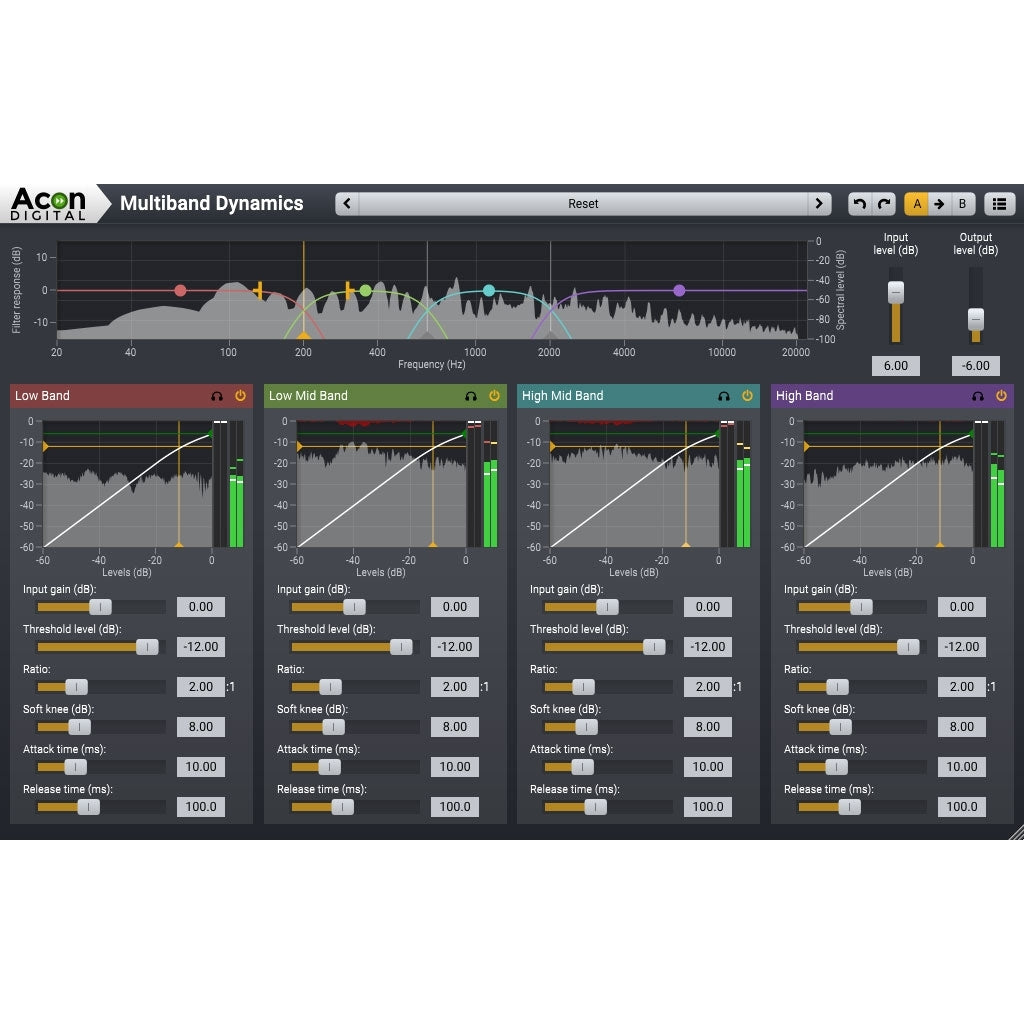Click the Low Mid Band header title
Image resolution: width=1024 pixels, height=1024 pixels.
(x=308, y=396)
